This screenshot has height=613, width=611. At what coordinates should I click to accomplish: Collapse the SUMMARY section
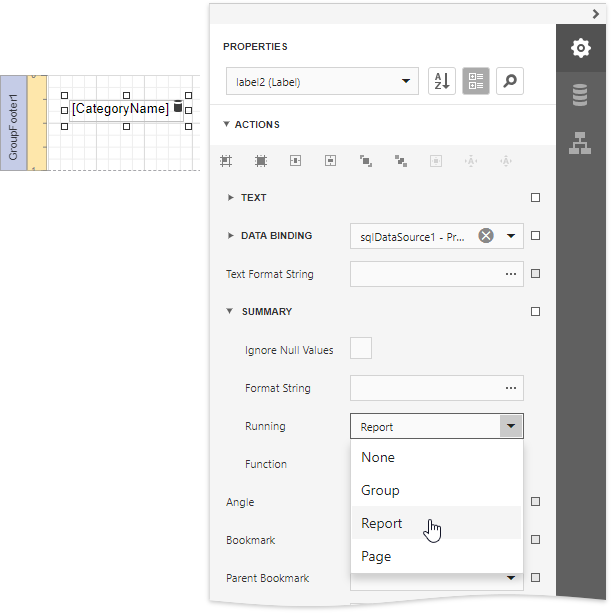231,312
